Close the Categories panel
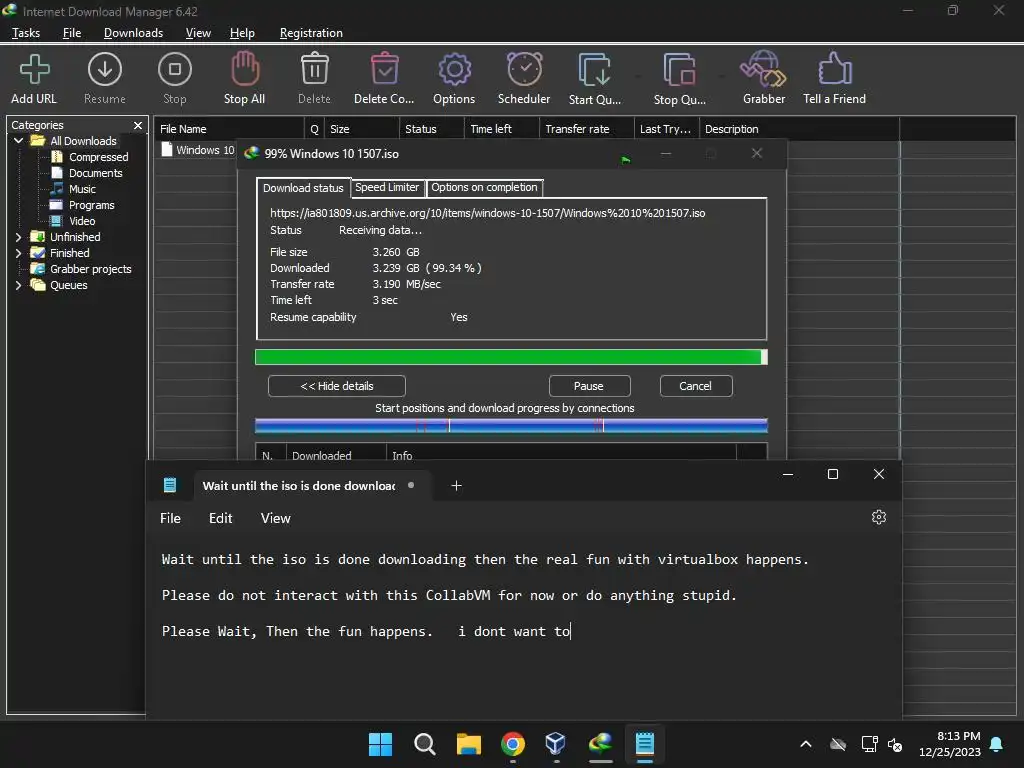Viewport: 1024px width, 768px height. 138,125
